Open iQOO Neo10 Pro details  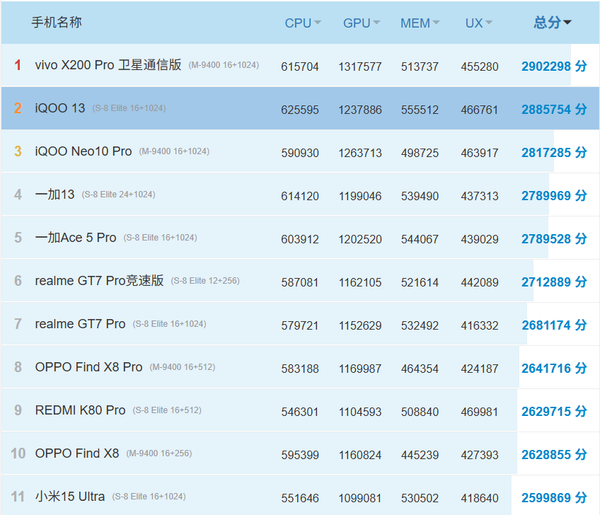point(83,151)
